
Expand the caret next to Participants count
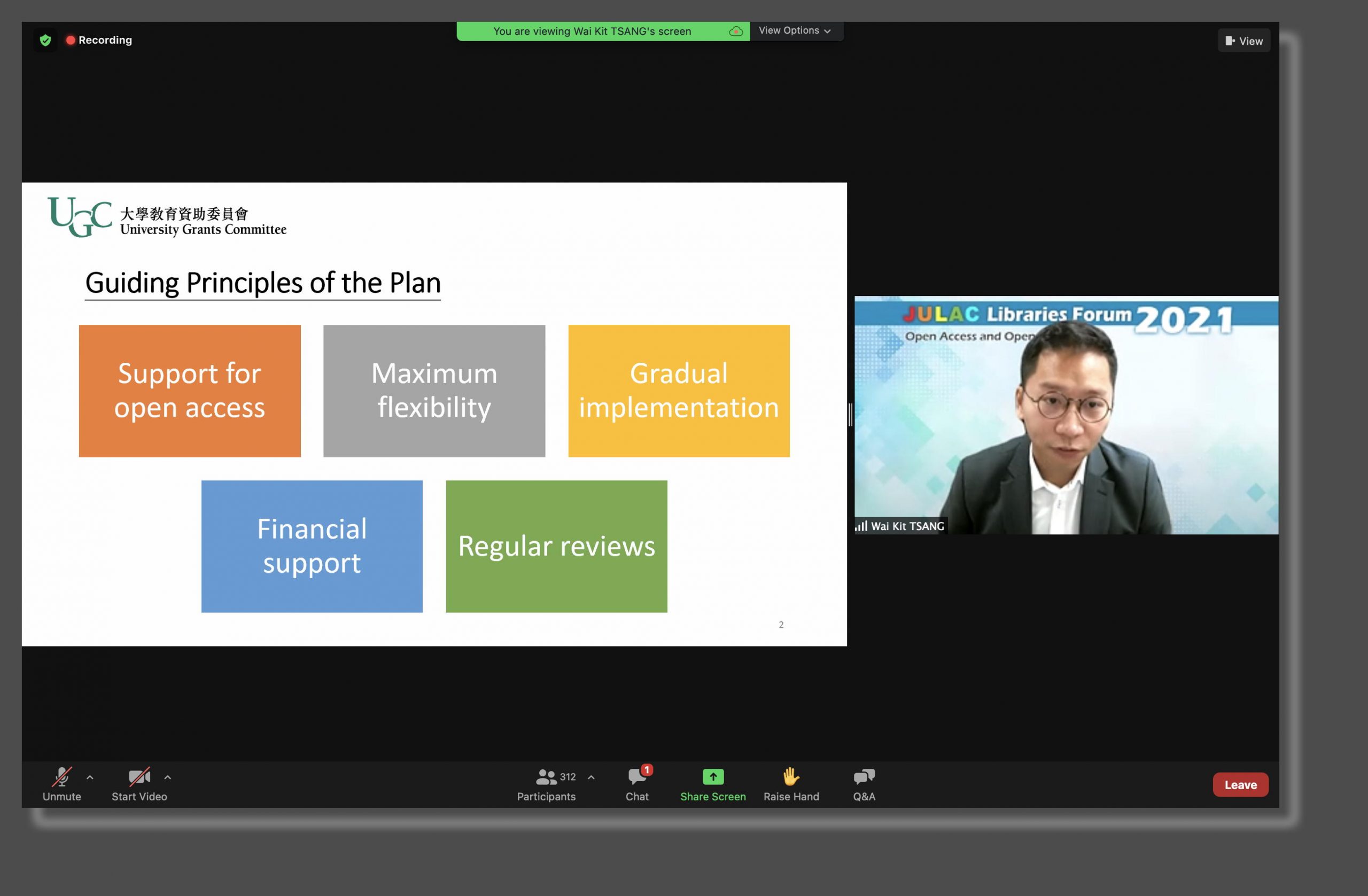pos(591,777)
